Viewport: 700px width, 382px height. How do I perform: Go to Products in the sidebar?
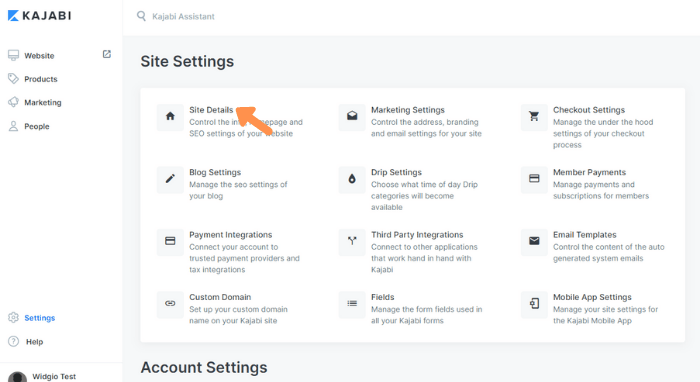tap(41, 79)
